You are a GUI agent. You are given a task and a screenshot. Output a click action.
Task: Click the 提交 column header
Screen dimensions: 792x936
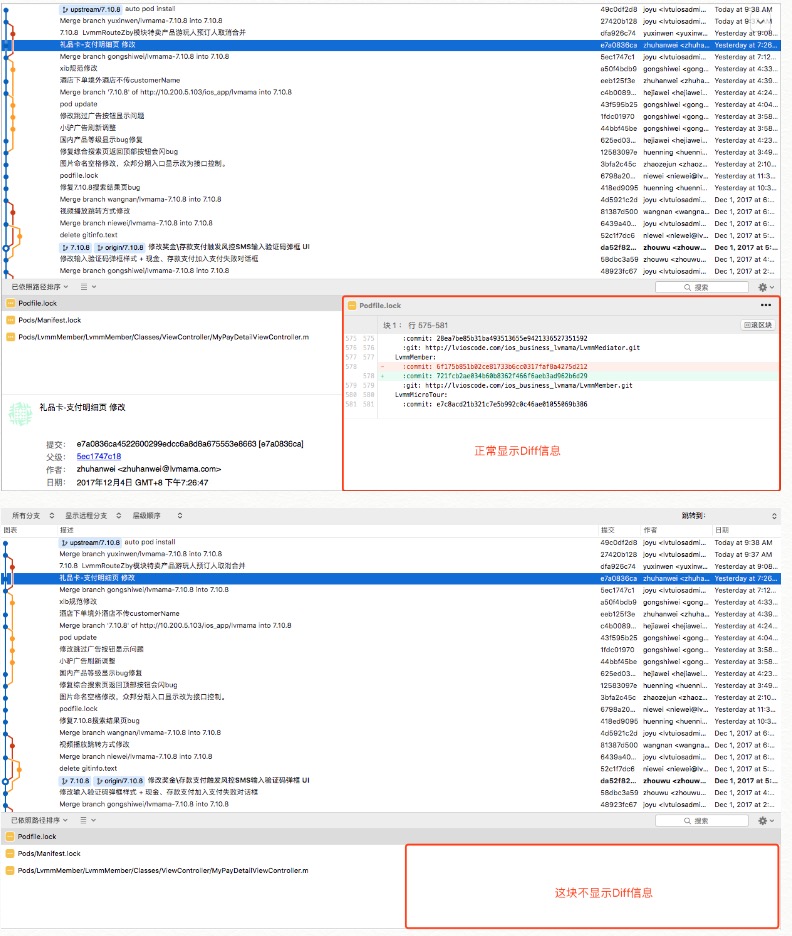(x=608, y=529)
